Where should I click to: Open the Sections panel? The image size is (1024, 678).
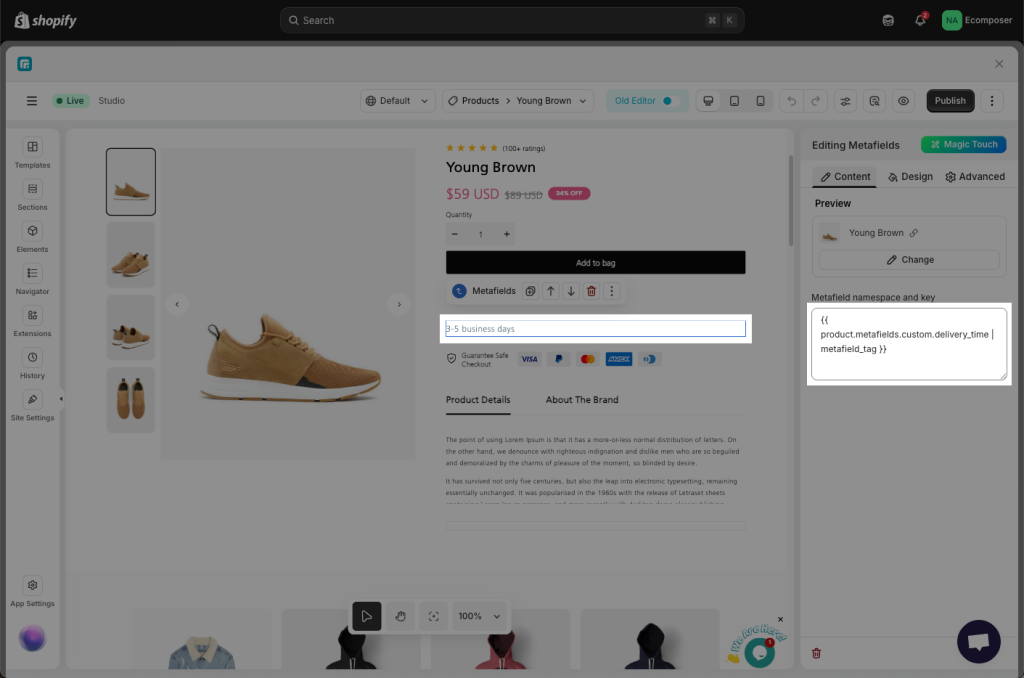(x=32, y=196)
